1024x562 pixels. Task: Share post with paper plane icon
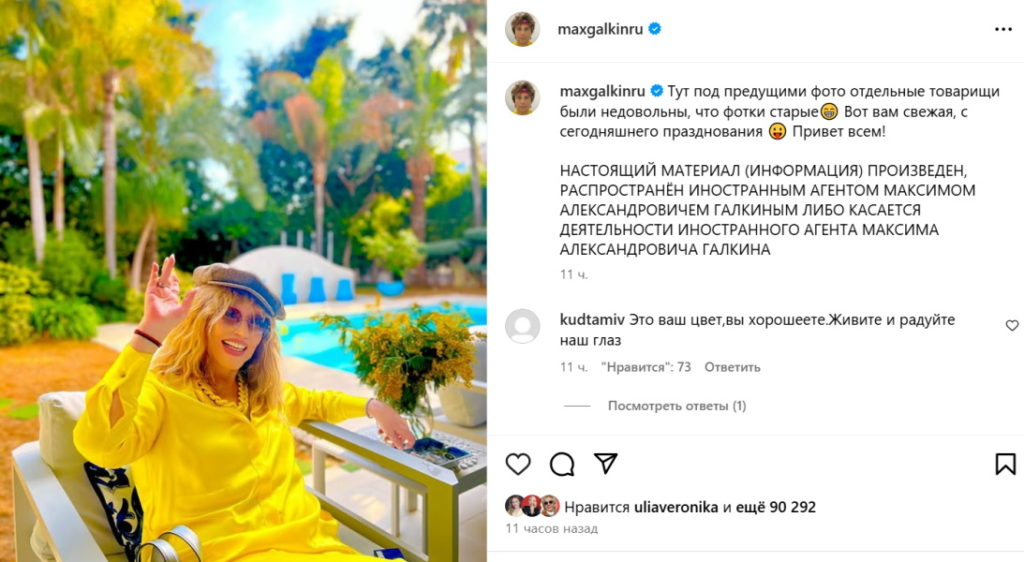click(x=605, y=464)
